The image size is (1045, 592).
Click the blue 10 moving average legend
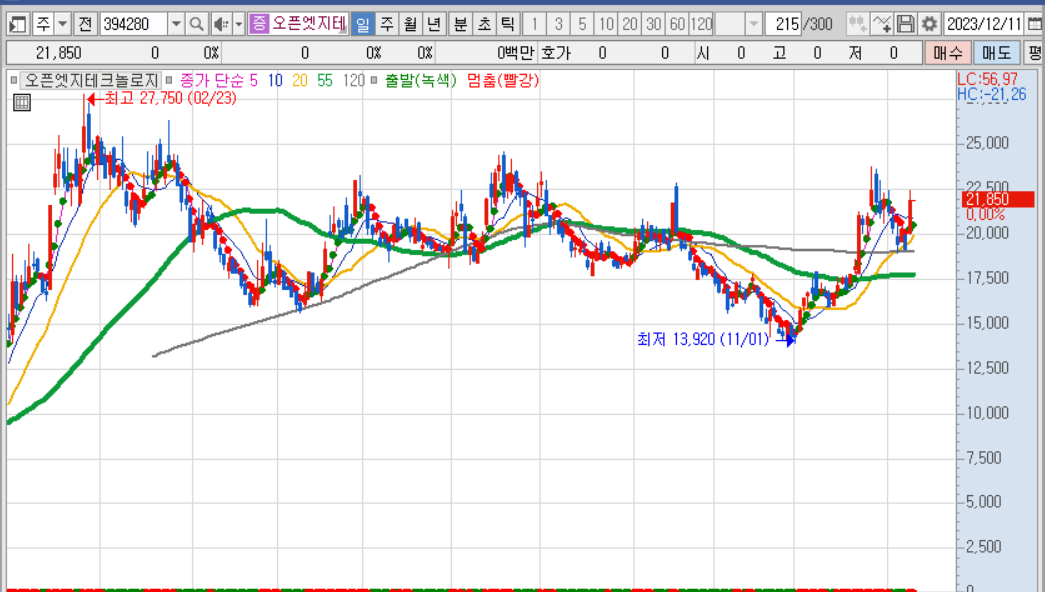tap(275, 81)
